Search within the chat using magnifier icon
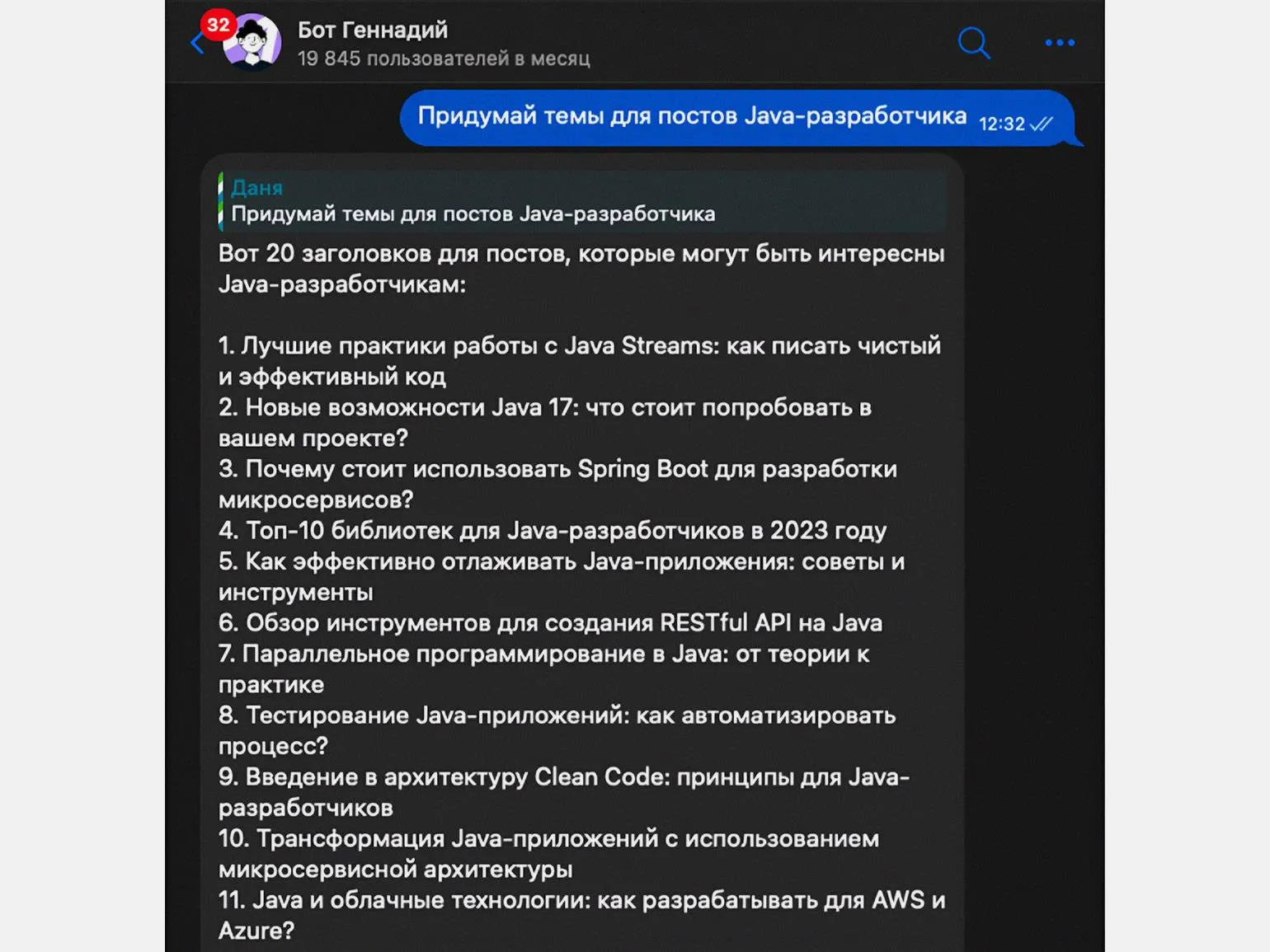Screen dimensions: 1270x952 point(974,42)
